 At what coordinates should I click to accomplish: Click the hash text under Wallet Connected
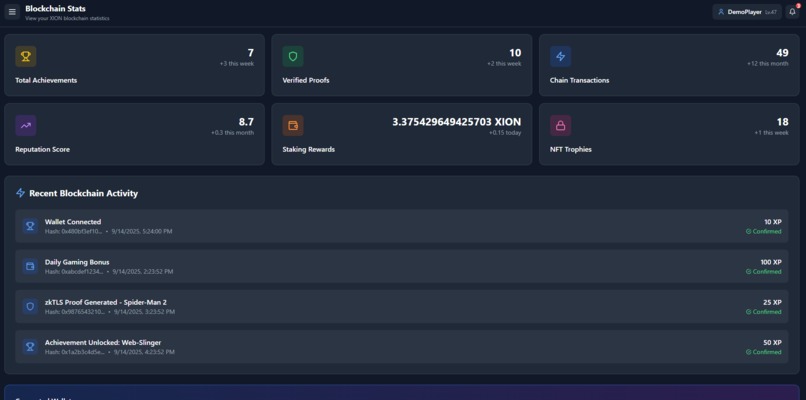[74, 231]
